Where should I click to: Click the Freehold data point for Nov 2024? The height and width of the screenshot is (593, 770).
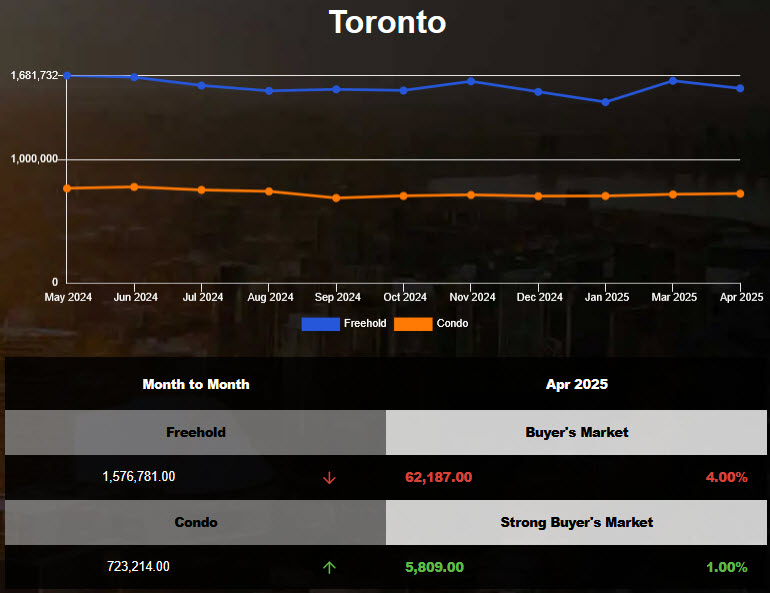[x=471, y=81]
